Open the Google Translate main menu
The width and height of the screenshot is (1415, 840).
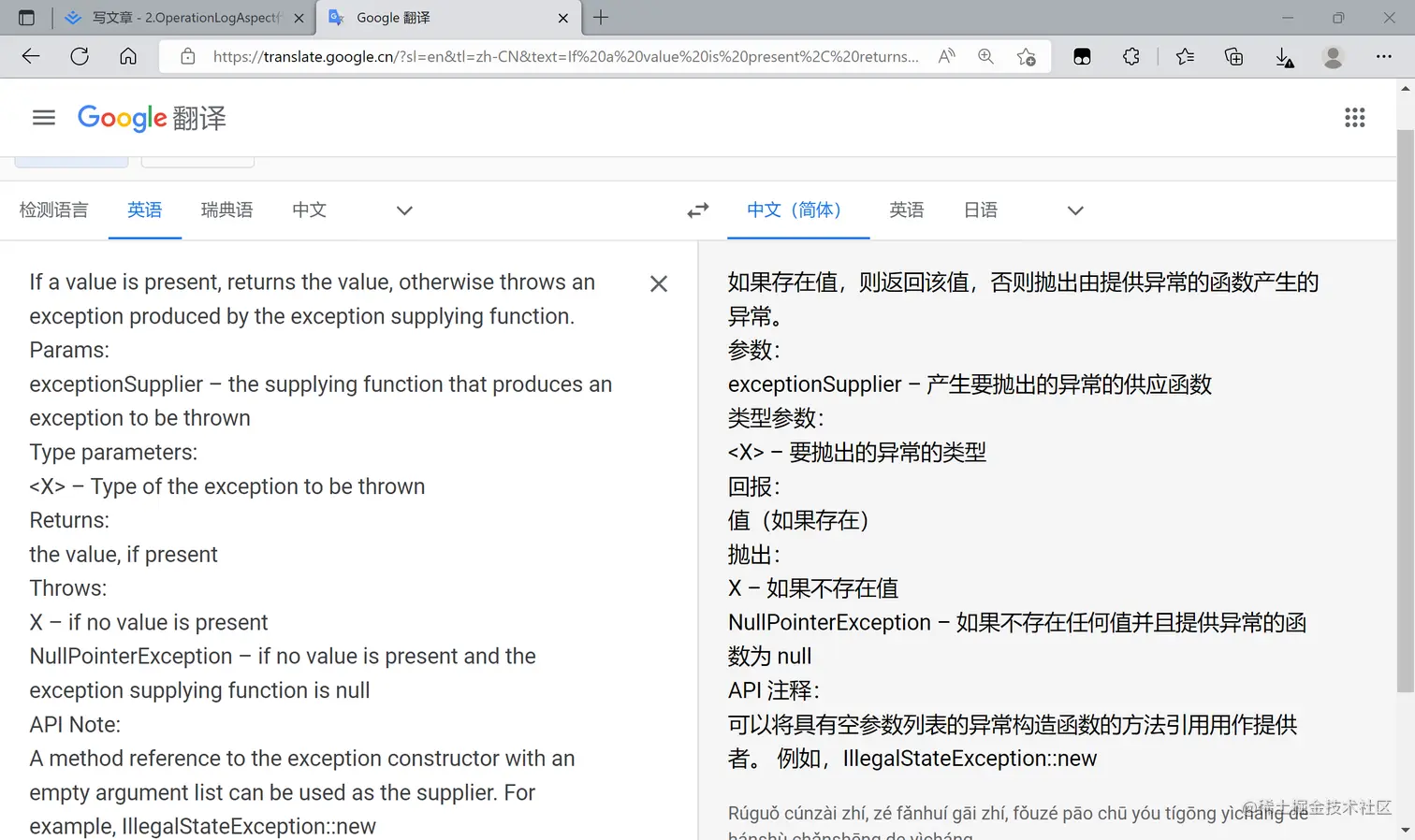coord(44,118)
